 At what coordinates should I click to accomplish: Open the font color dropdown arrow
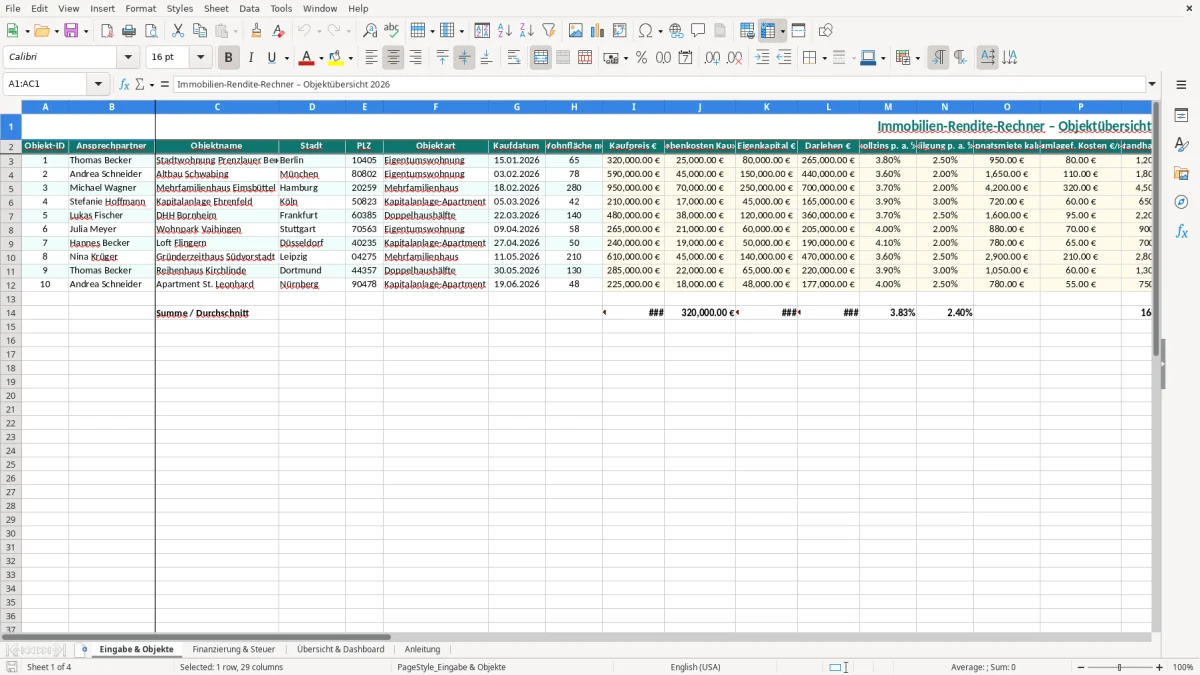coord(321,58)
